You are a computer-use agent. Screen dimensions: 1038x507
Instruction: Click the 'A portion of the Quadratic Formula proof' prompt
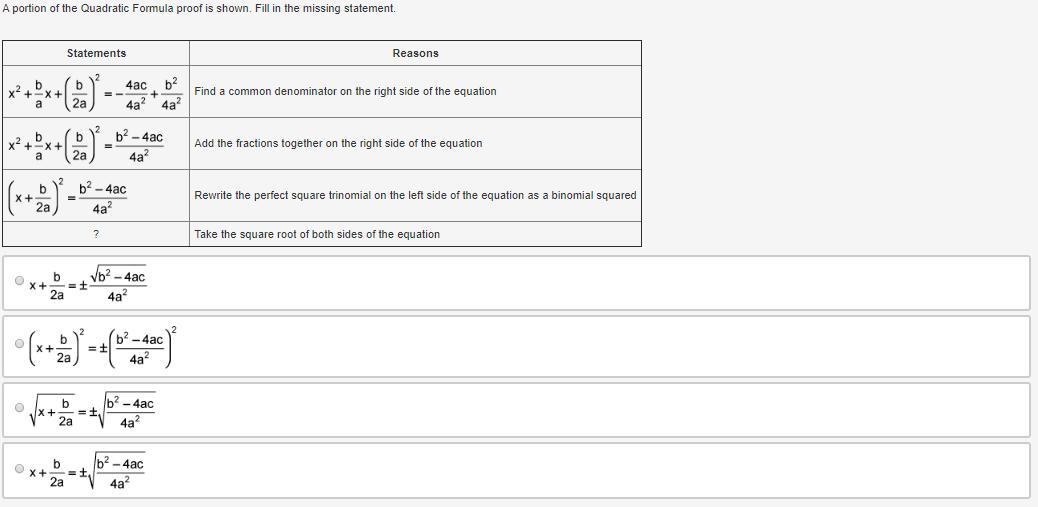199,9
